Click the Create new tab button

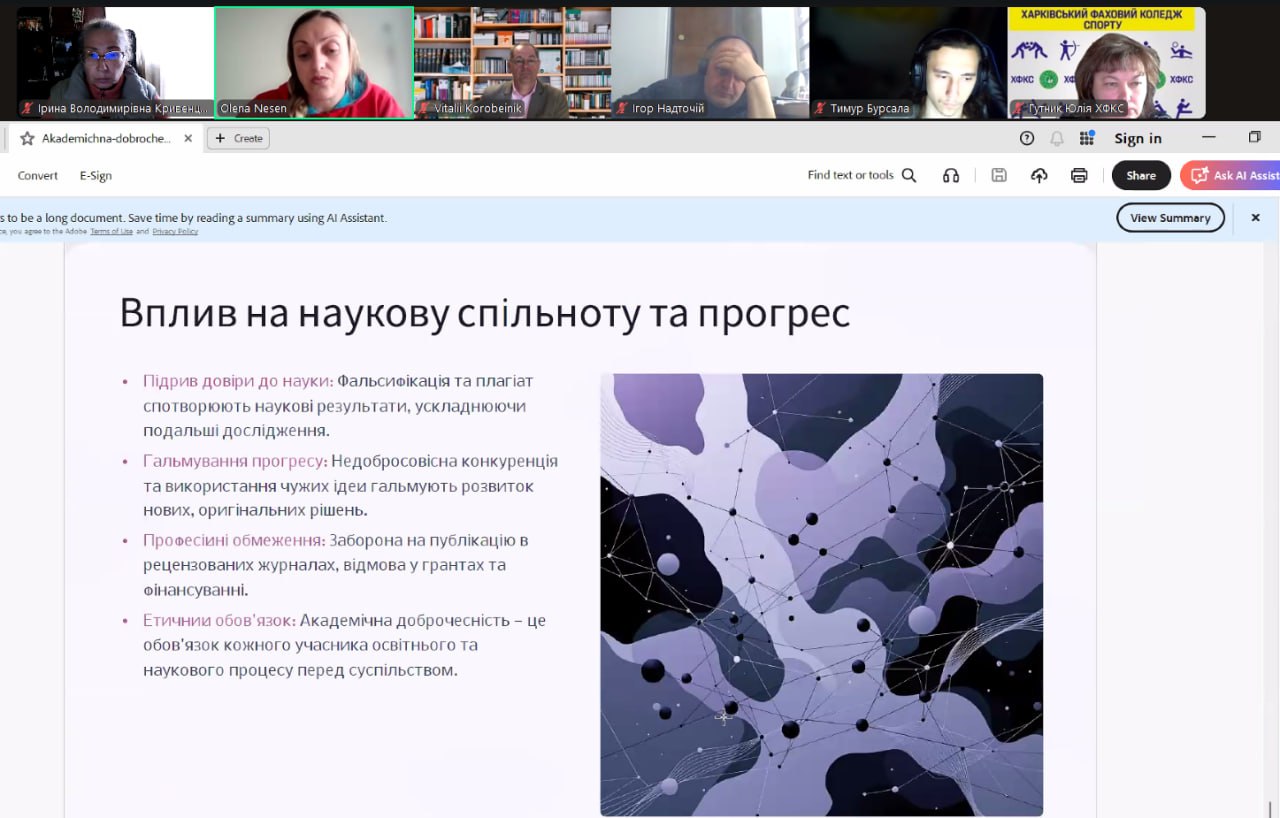tap(238, 138)
